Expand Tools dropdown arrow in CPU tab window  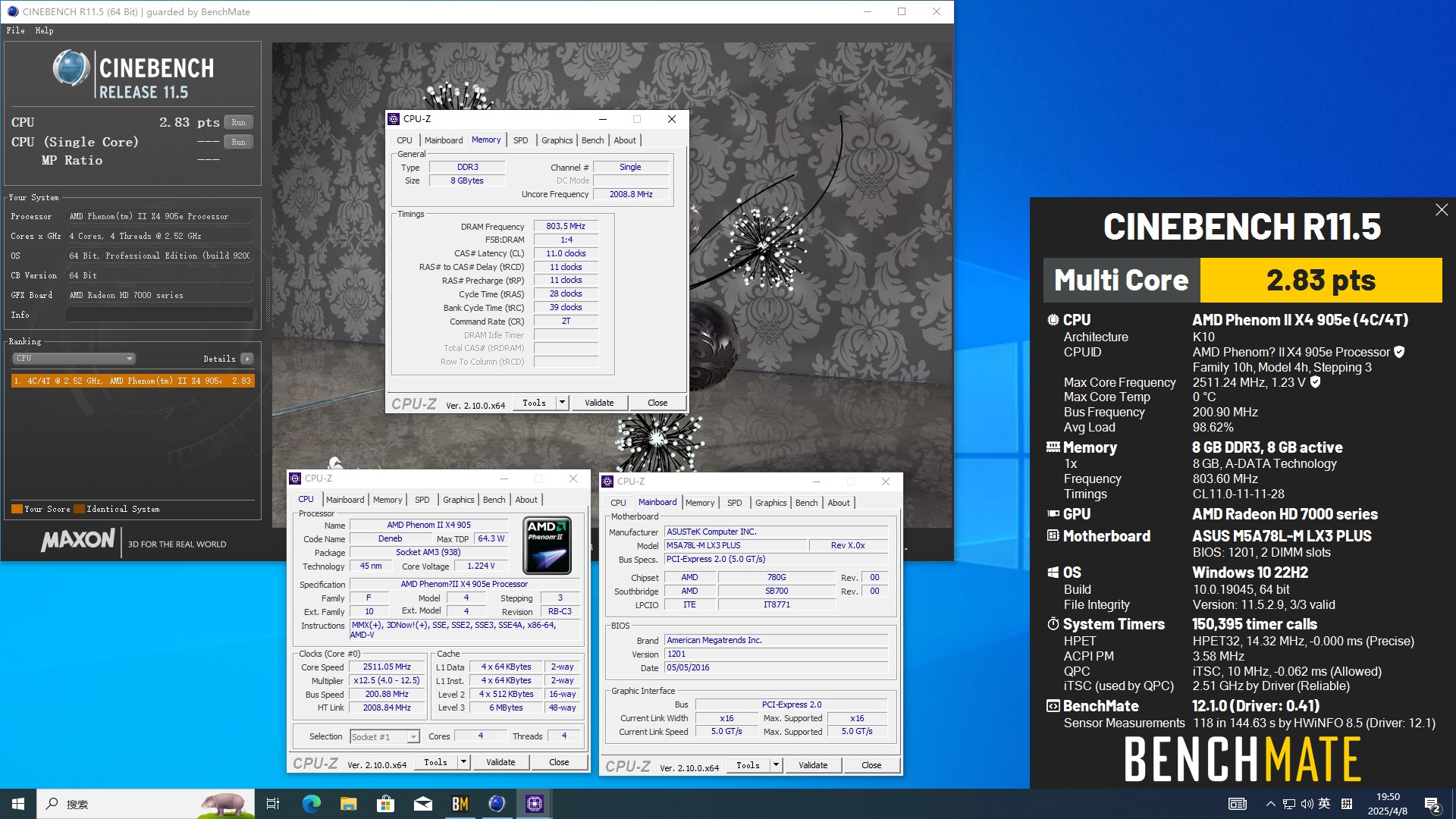click(x=463, y=762)
